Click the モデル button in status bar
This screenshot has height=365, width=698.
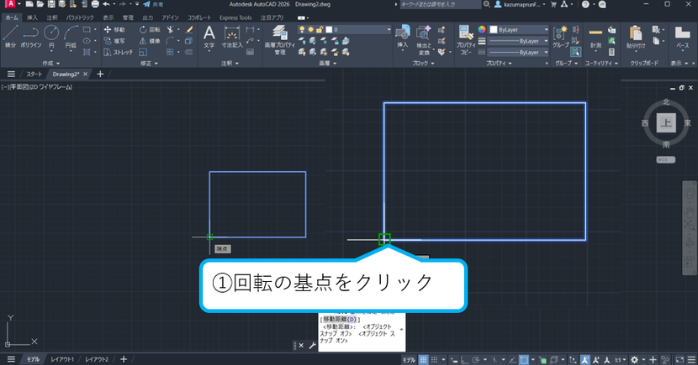(x=409, y=360)
